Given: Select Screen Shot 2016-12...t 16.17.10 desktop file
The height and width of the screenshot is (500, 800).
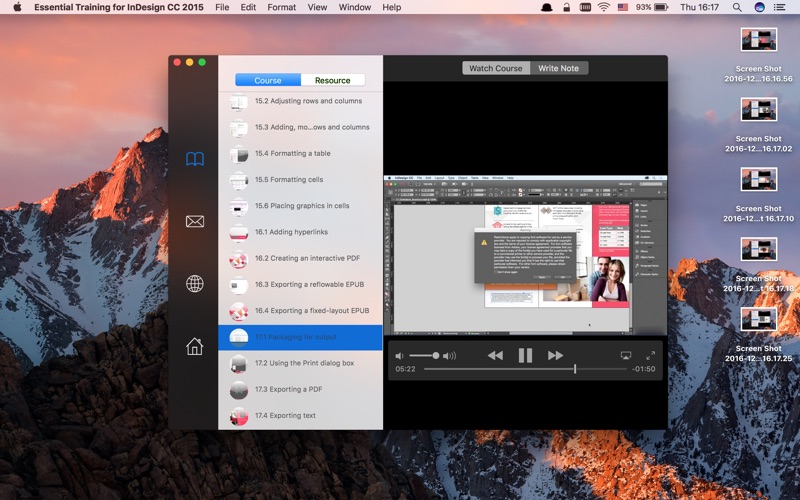Looking at the screenshot, I should pos(759,195).
